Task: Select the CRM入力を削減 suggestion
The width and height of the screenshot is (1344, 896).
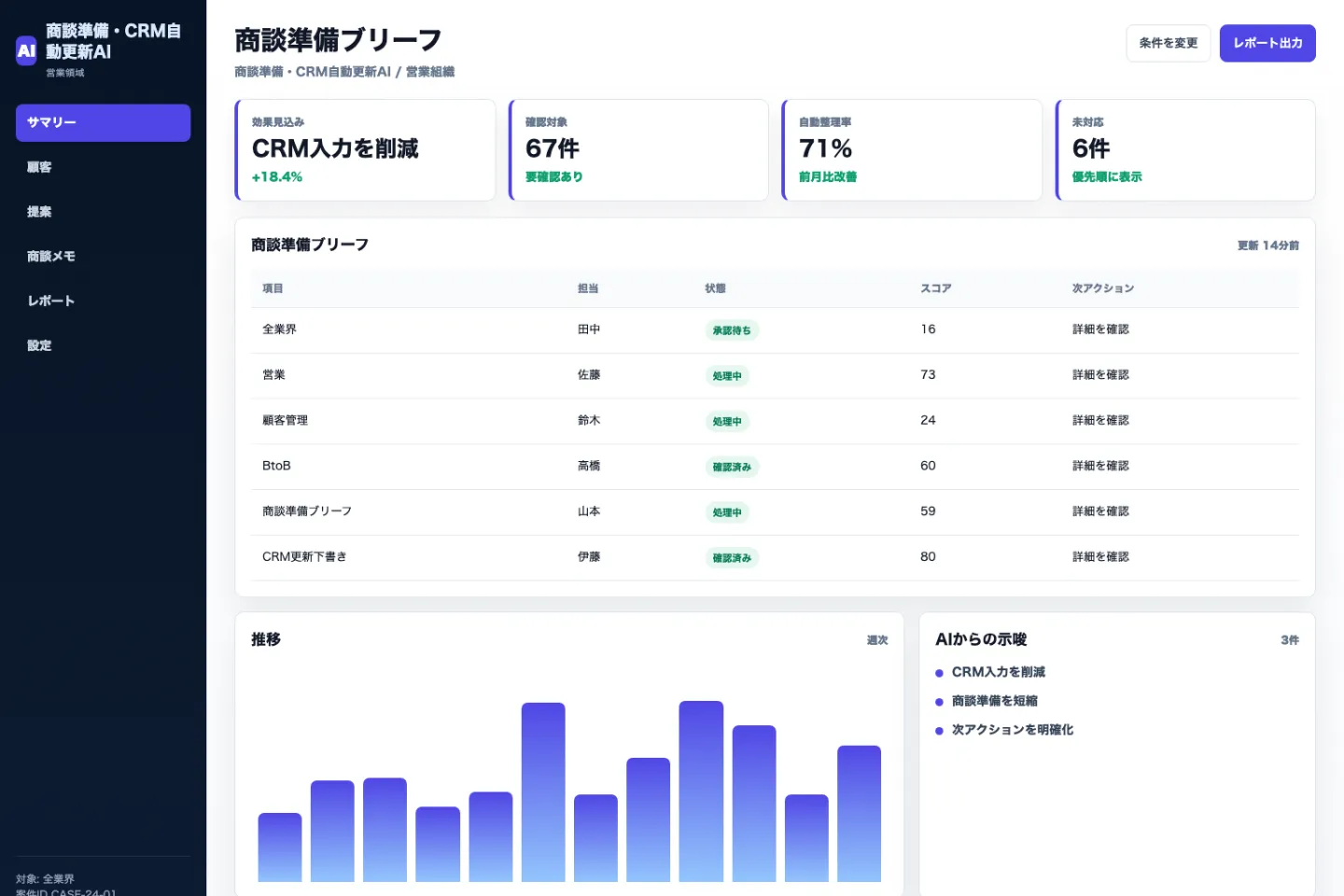Action: pos(998,672)
